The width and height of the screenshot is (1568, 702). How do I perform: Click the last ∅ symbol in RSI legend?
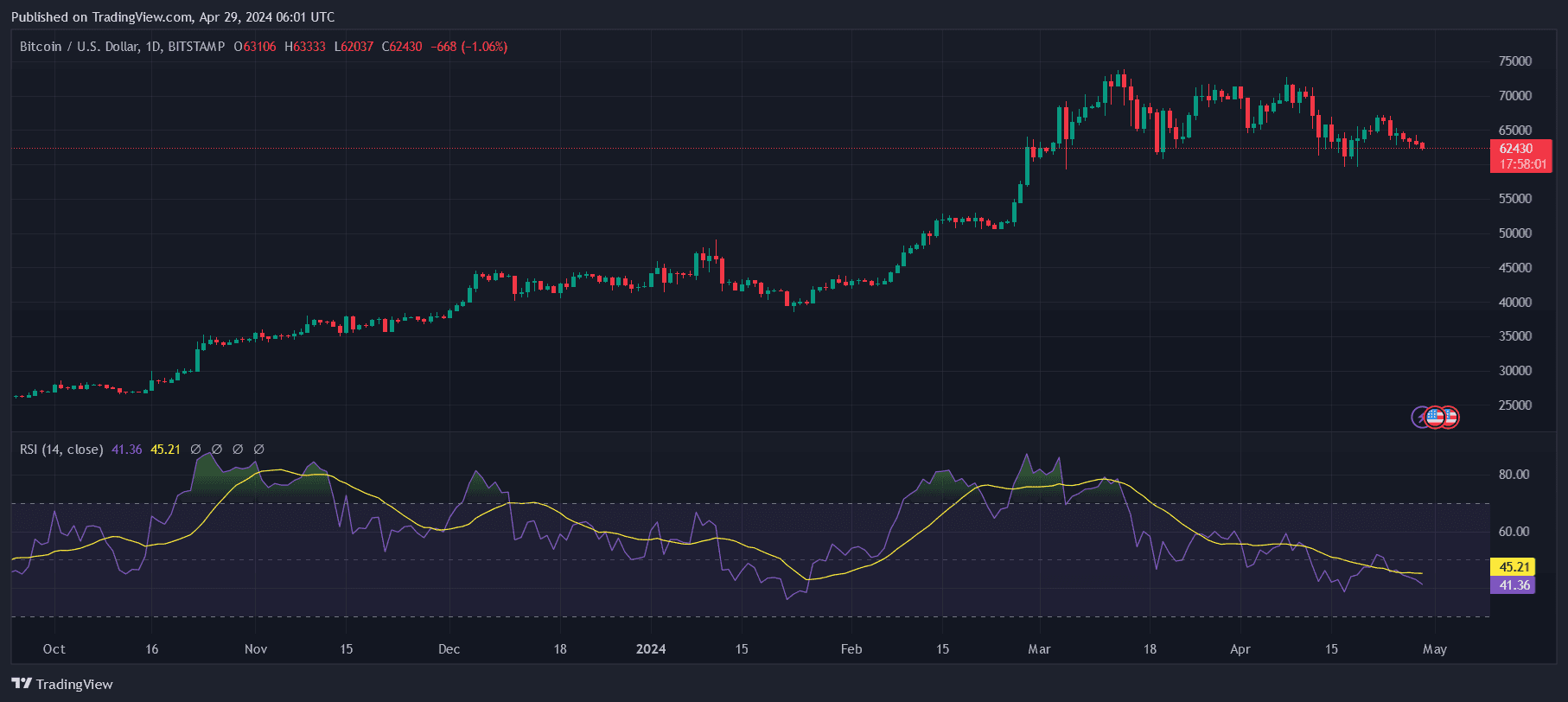(258, 450)
